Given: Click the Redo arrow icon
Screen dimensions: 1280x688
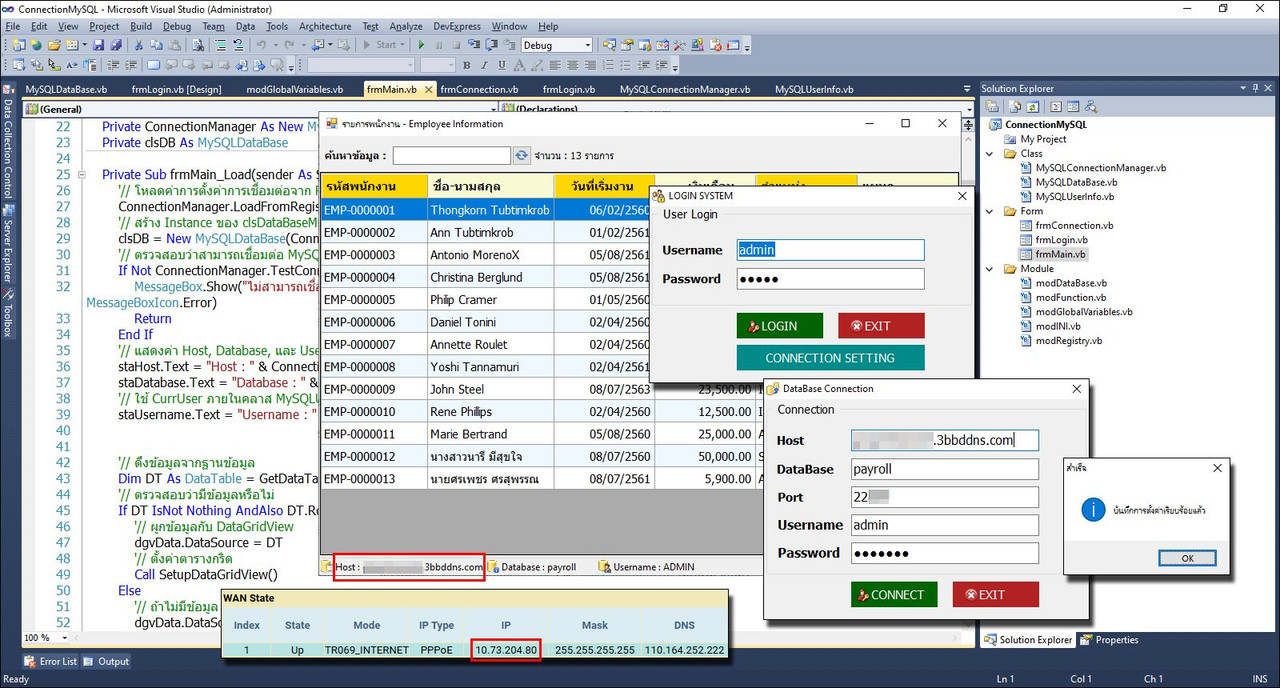Looking at the screenshot, I should [289, 45].
